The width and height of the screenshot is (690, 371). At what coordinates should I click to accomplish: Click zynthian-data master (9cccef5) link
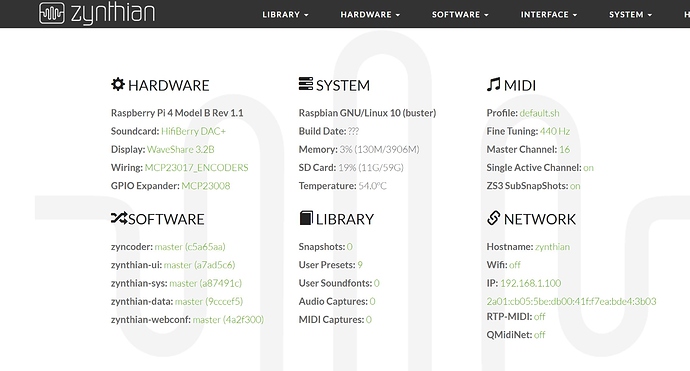[209, 301]
